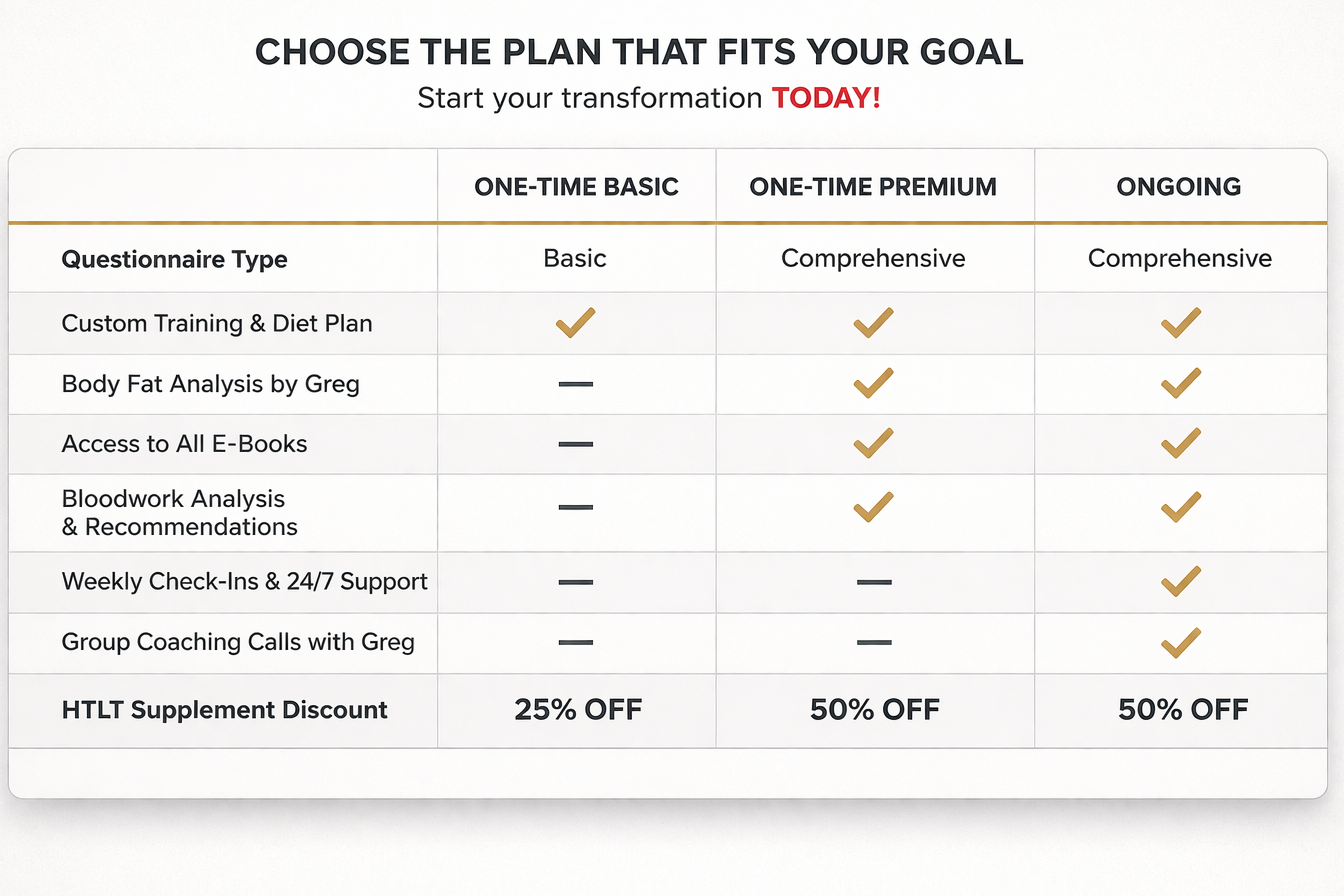Click the Body Fat Analysis by Greg label

tap(210, 384)
